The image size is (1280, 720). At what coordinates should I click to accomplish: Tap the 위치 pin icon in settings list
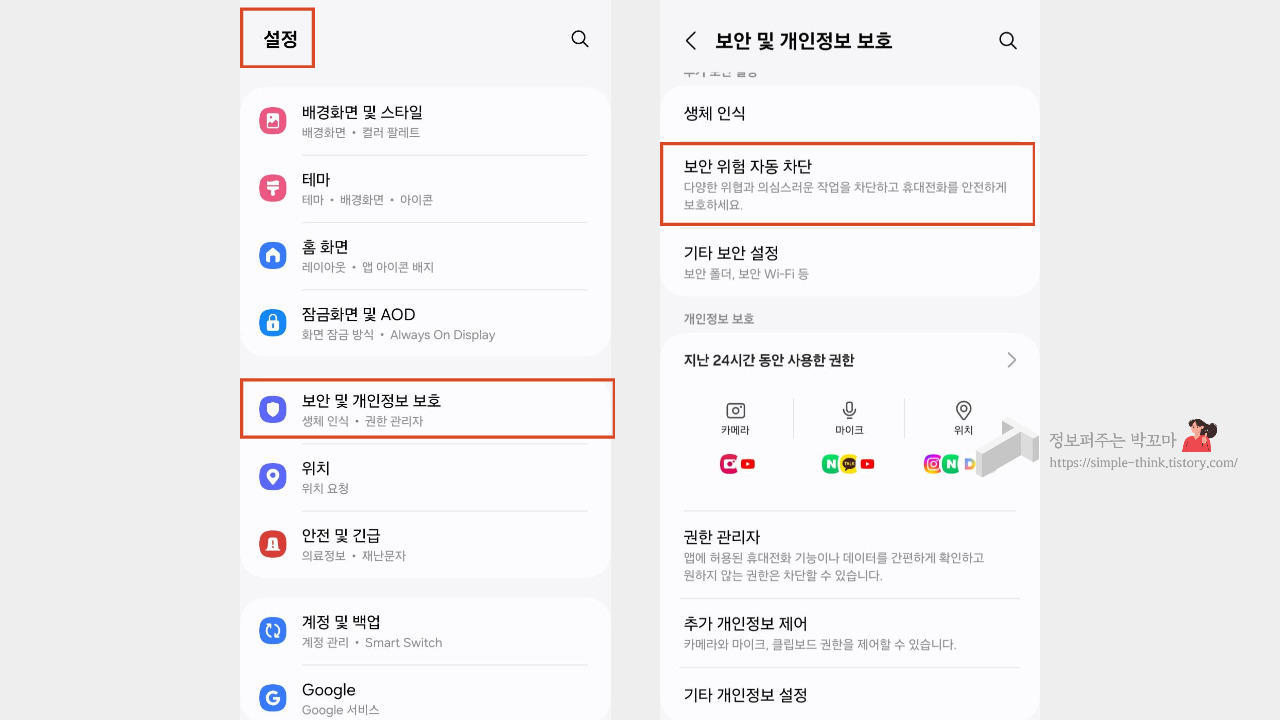273,476
